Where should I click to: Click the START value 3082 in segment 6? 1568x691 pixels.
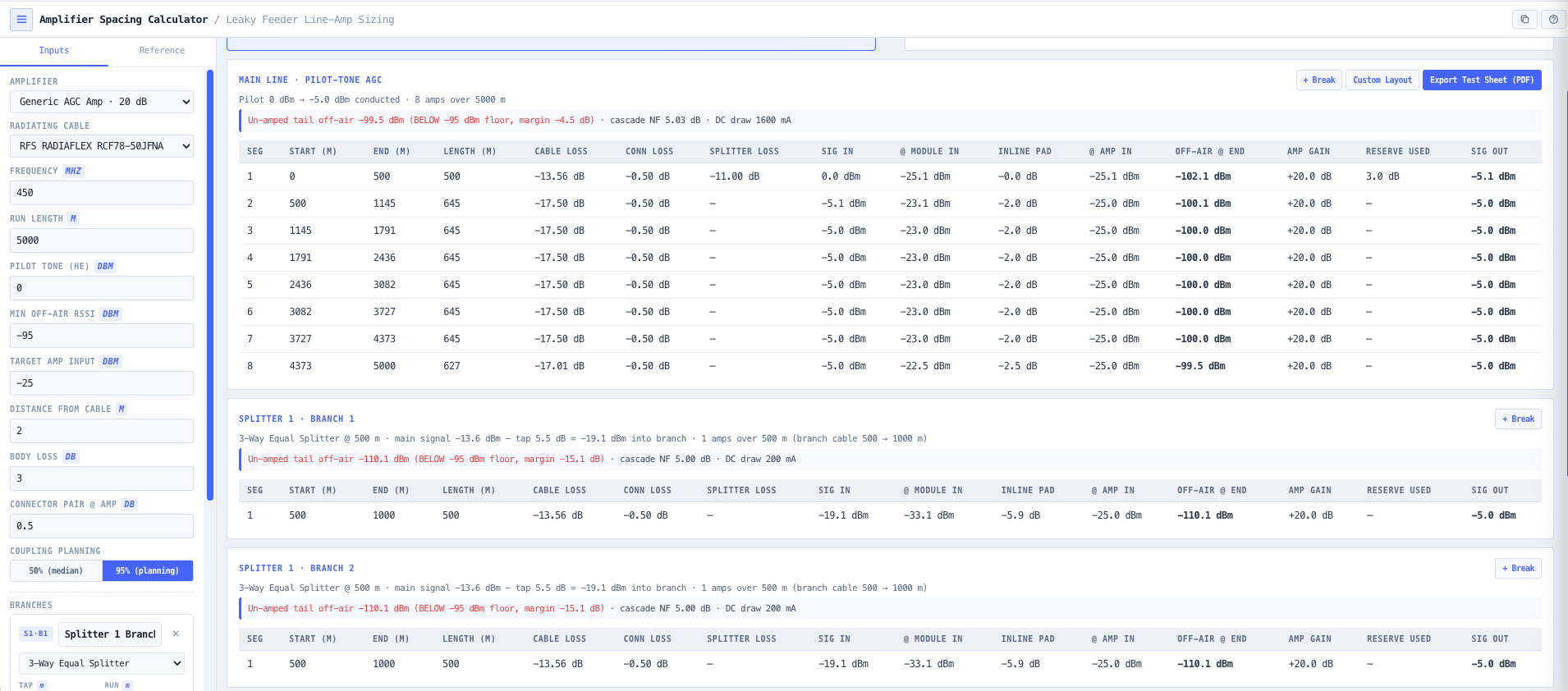pyautogui.click(x=300, y=312)
